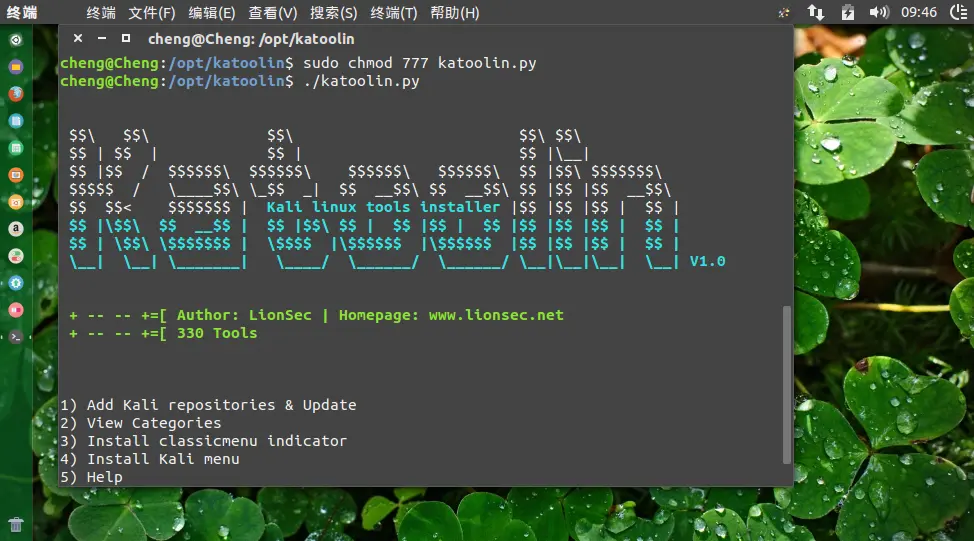This screenshot has width=974, height=541.
Task: Click the terminal vertical scrollbar thumb
Action: (x=786, y=384)
